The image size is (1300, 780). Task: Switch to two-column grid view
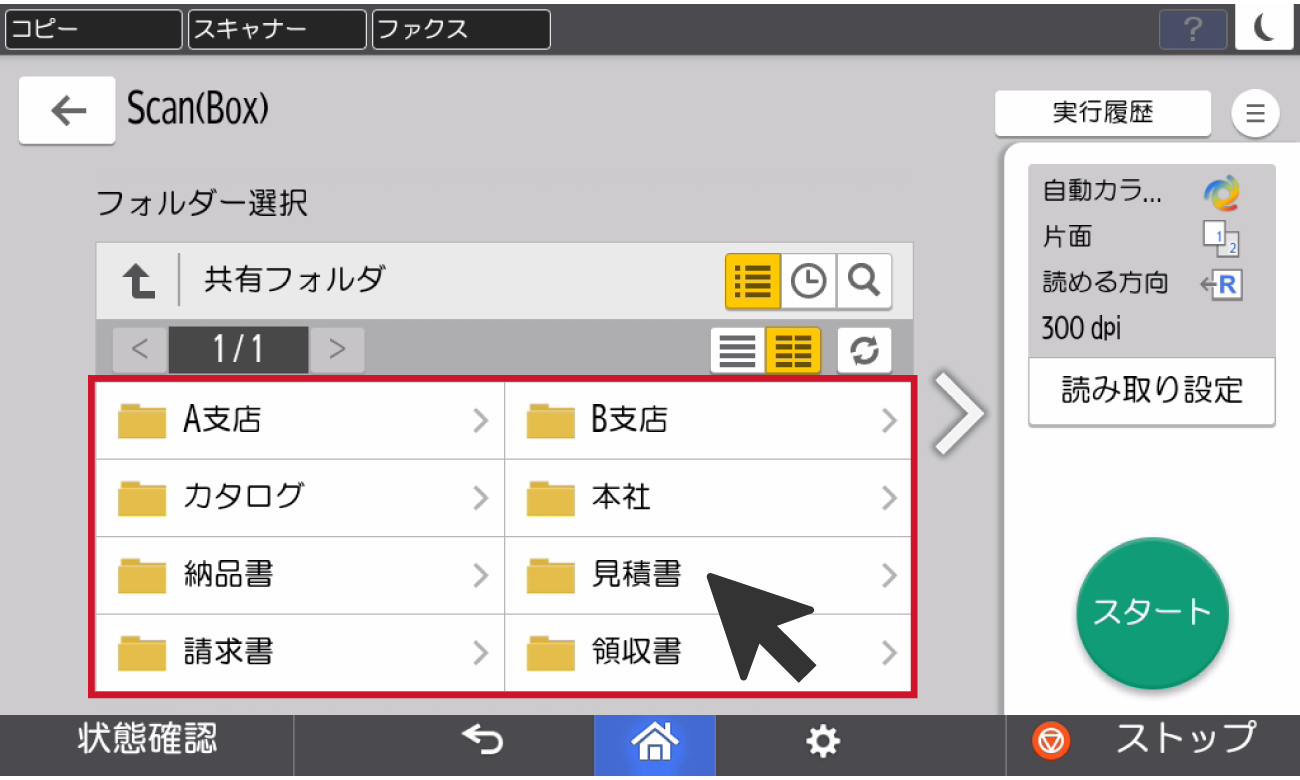coord(793,350)
